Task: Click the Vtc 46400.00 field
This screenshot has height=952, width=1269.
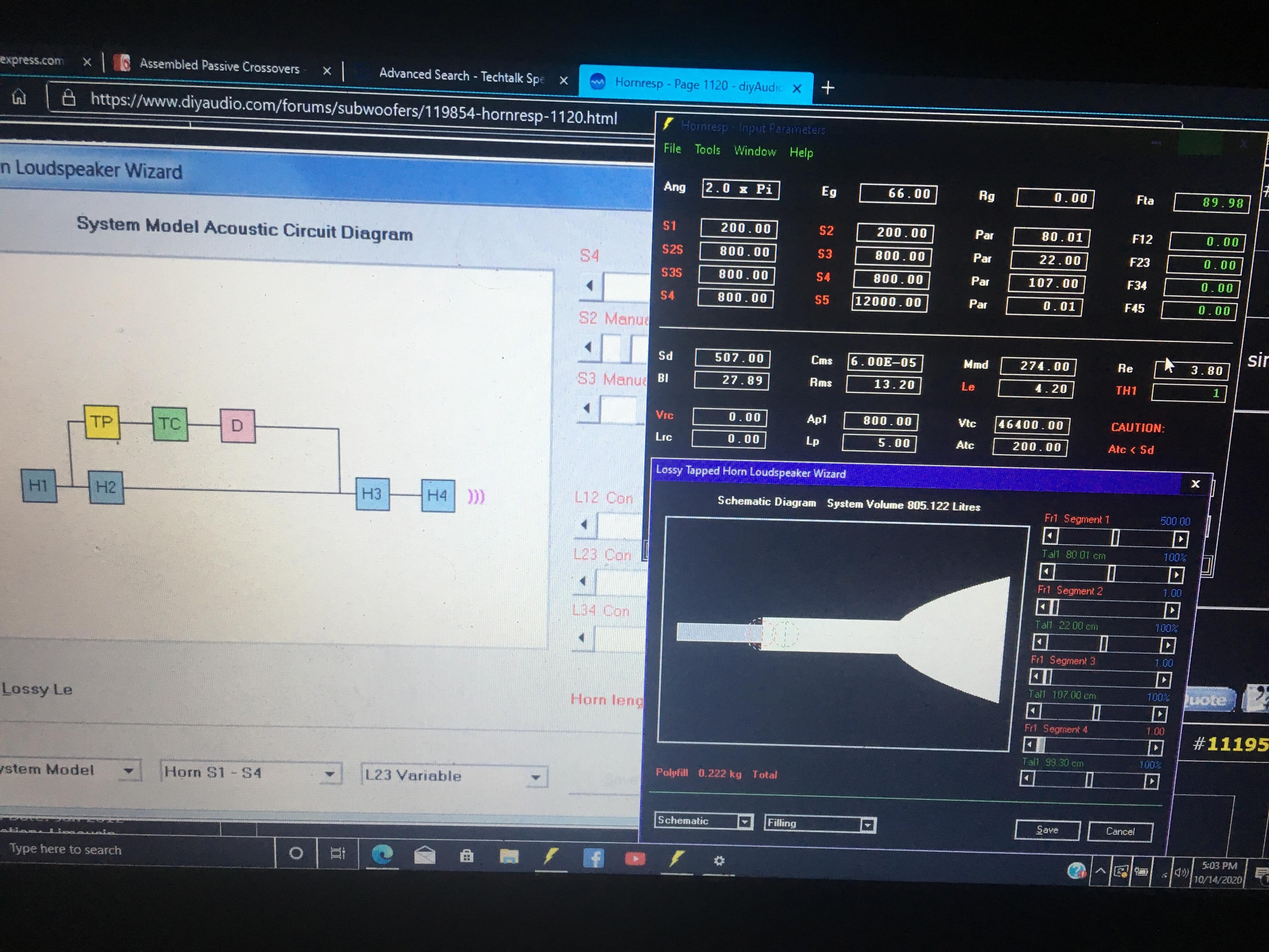Action: (1032, 425)
